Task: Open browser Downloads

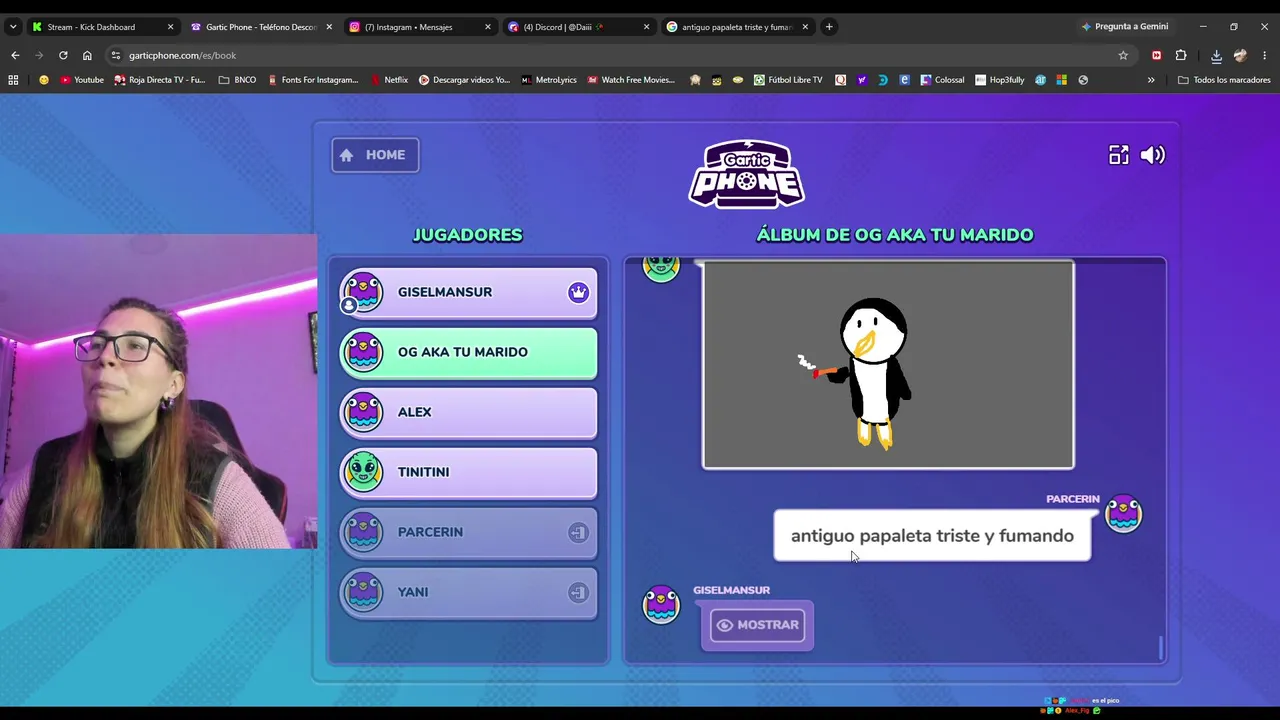Action: [x=1216, y=55]
